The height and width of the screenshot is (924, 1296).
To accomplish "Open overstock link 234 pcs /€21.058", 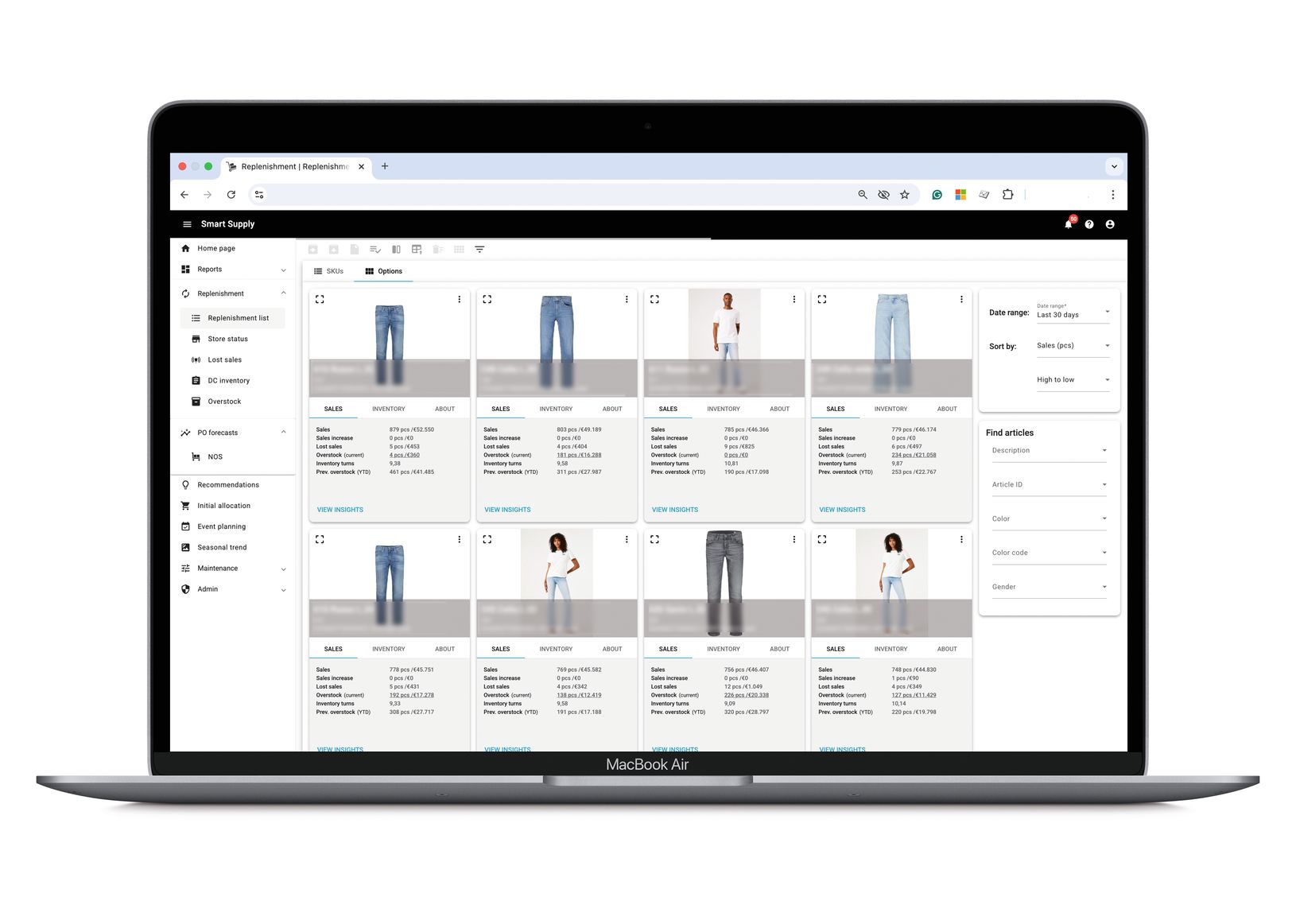I will pyautogui.click(x=914, y=456).
